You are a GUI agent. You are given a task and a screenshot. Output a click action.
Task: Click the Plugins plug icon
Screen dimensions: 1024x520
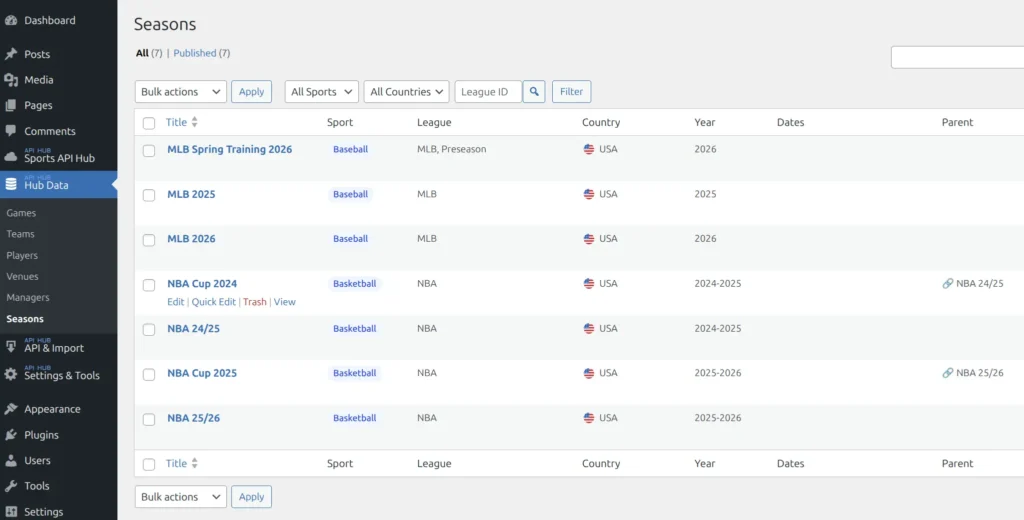(x=10, y=434)
